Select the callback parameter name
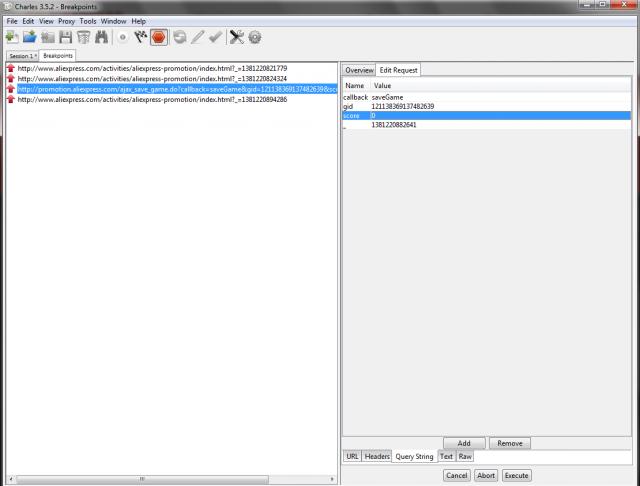 [x=356, y=97]
